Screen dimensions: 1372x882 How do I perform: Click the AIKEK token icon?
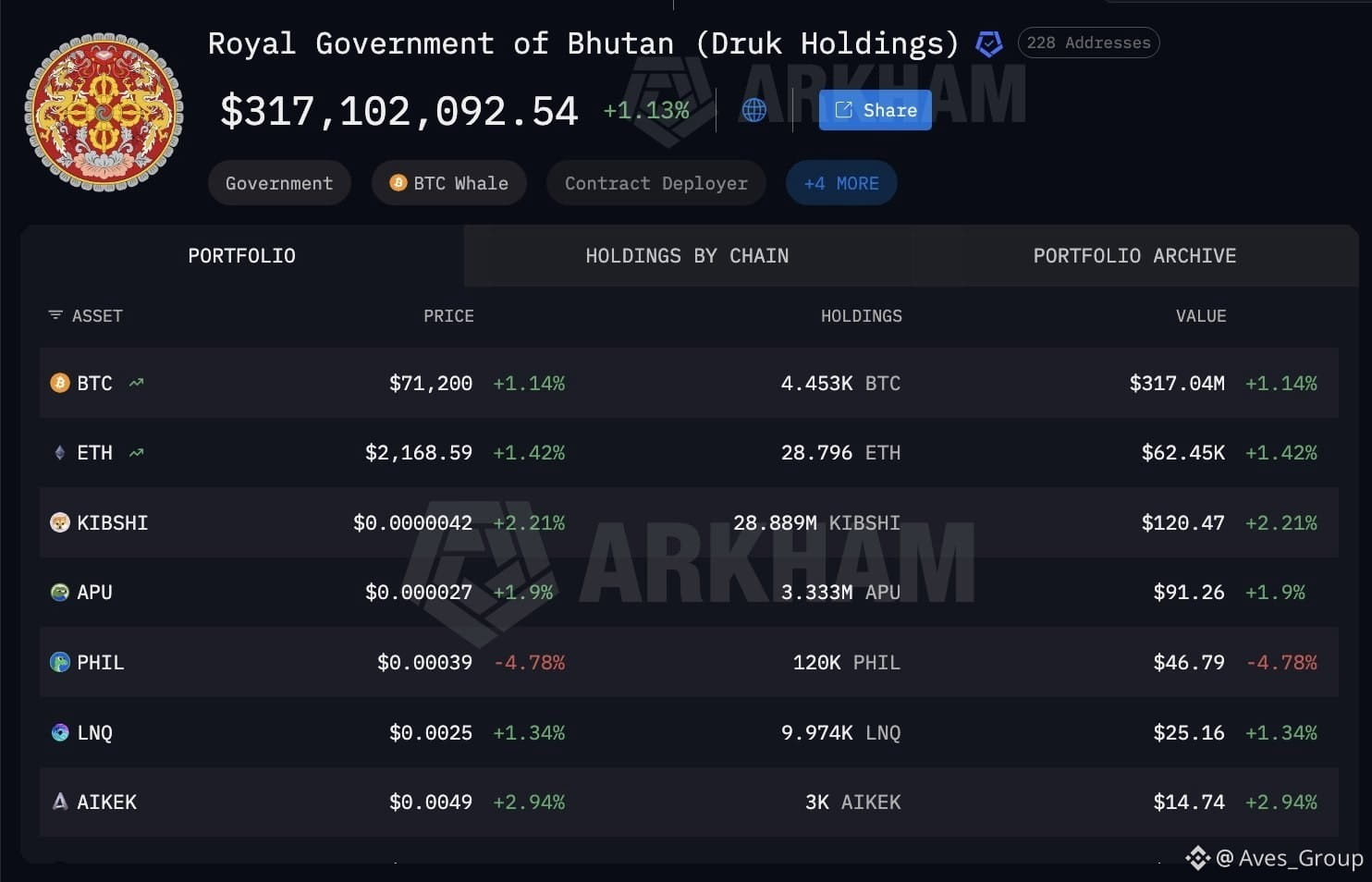(60, 802)
